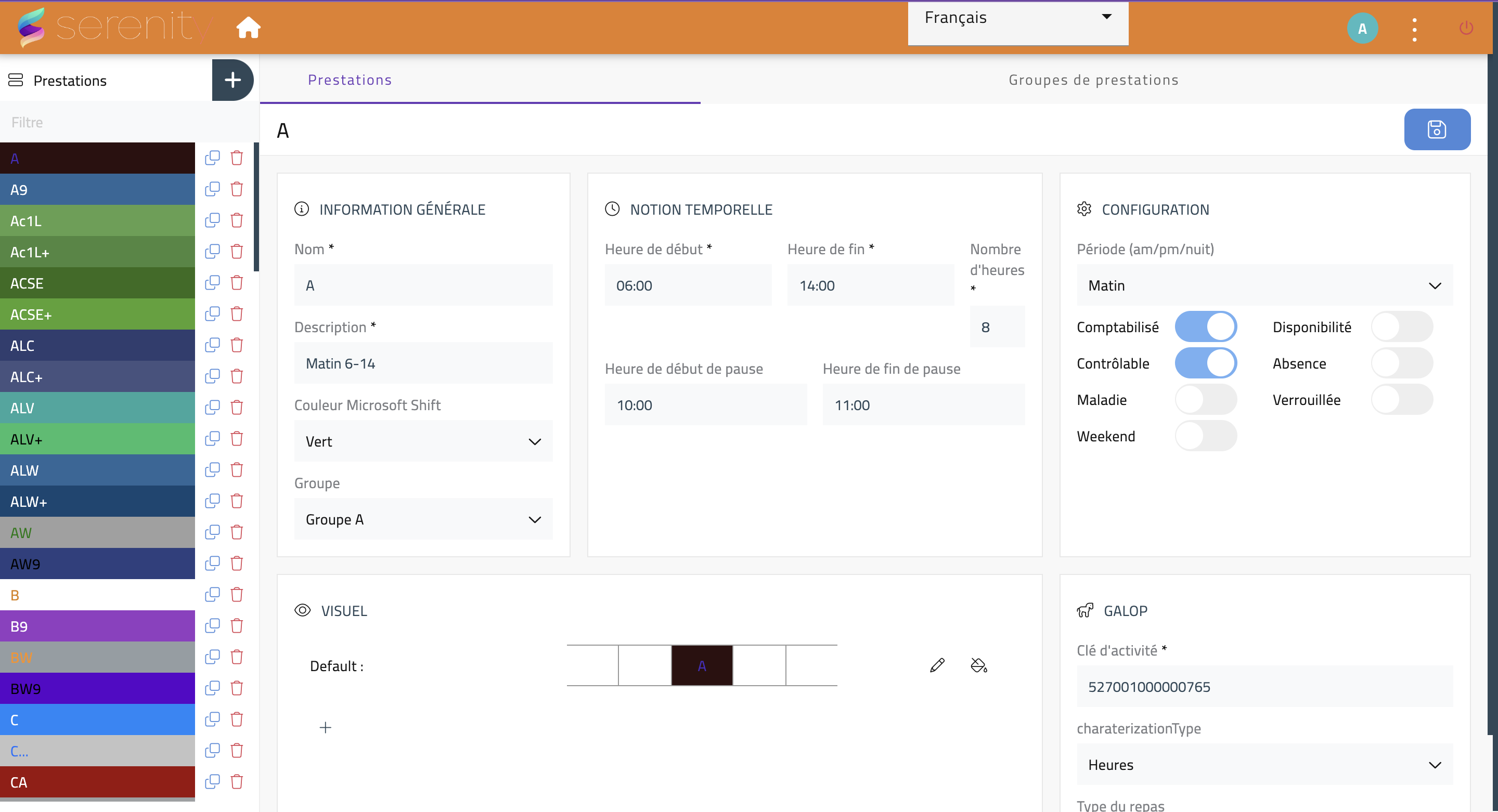Enable the Maladie toggle
The image size is (1498, 812).
[1206, 400]
